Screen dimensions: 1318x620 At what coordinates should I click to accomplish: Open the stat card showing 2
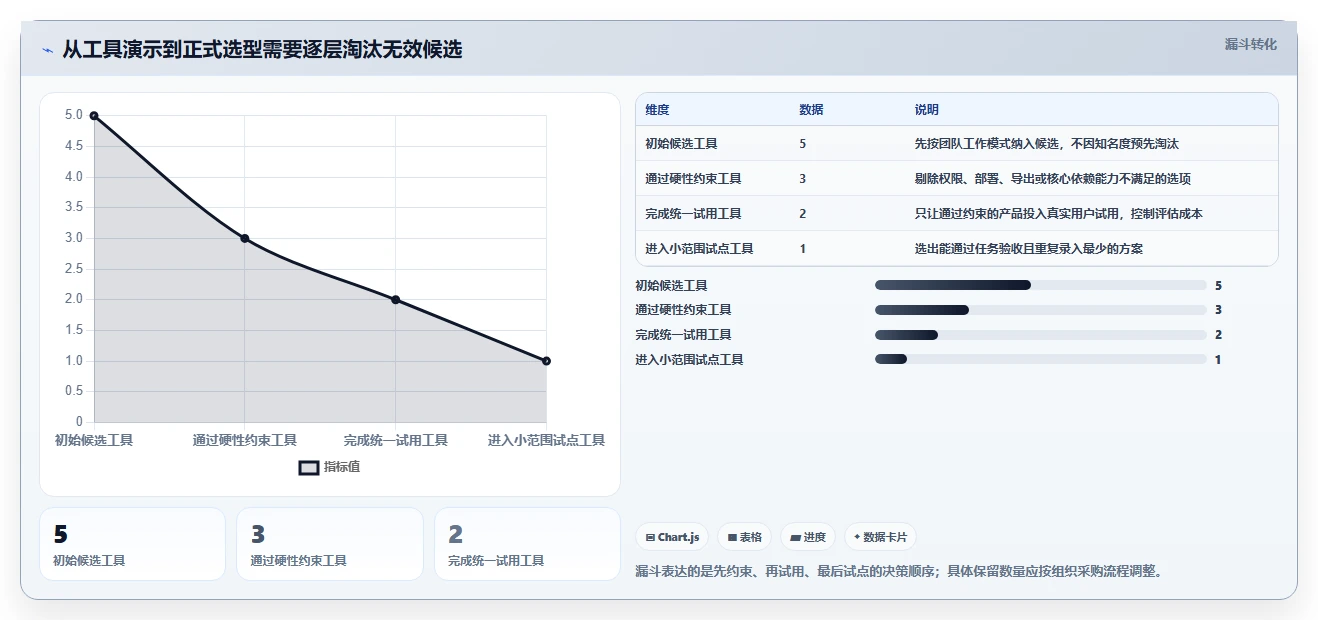click(527, 544)
